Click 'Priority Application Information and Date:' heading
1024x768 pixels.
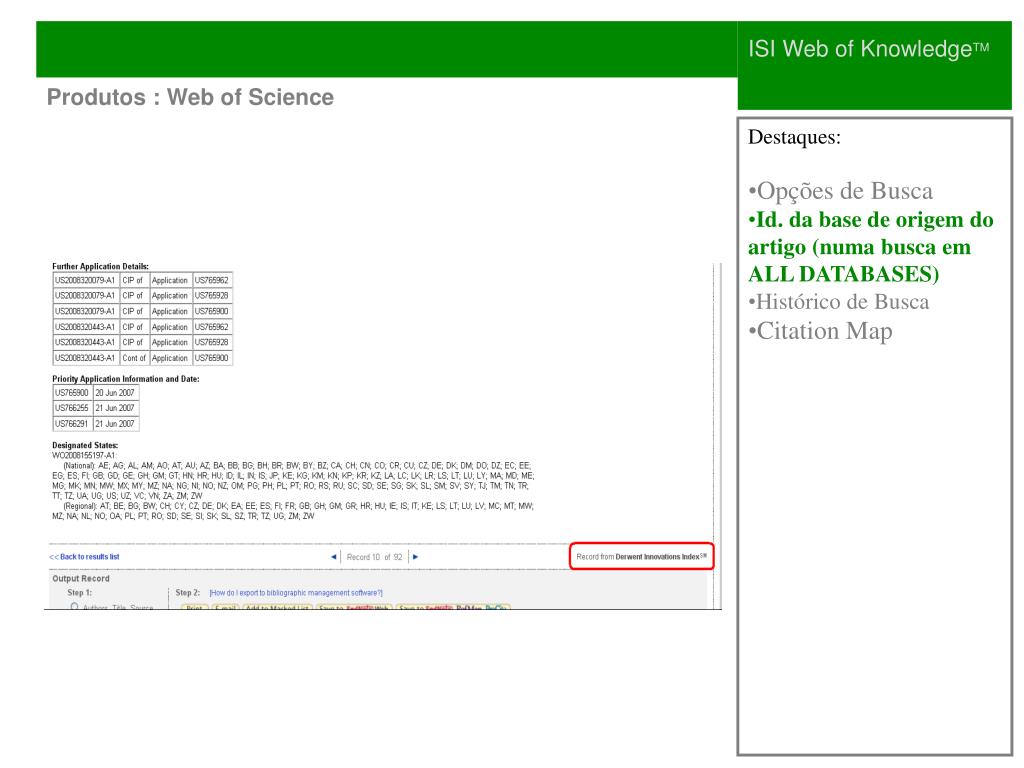(126, 379)
